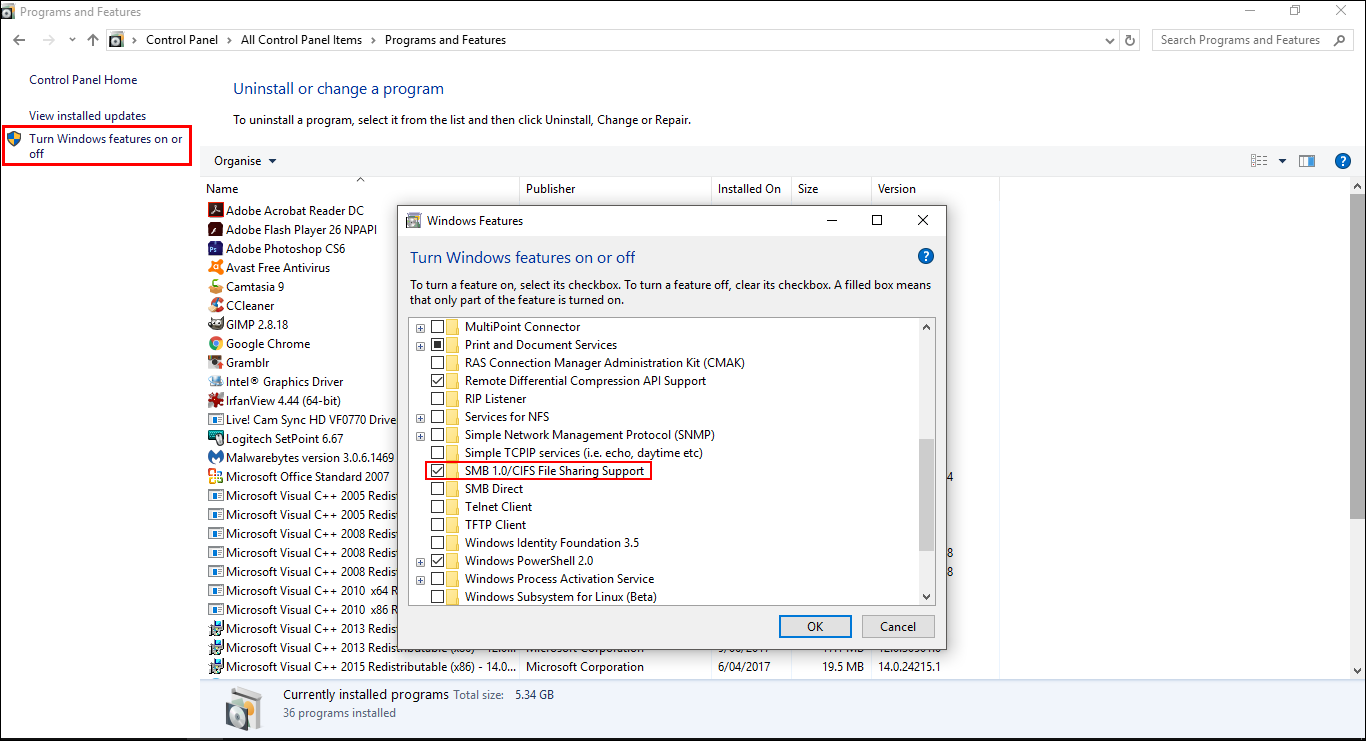Enable RAS Connection Manager Administration Kit checkbox
Screen dimensions: 1366x741
pyautogui.click(x=437, y=363)
